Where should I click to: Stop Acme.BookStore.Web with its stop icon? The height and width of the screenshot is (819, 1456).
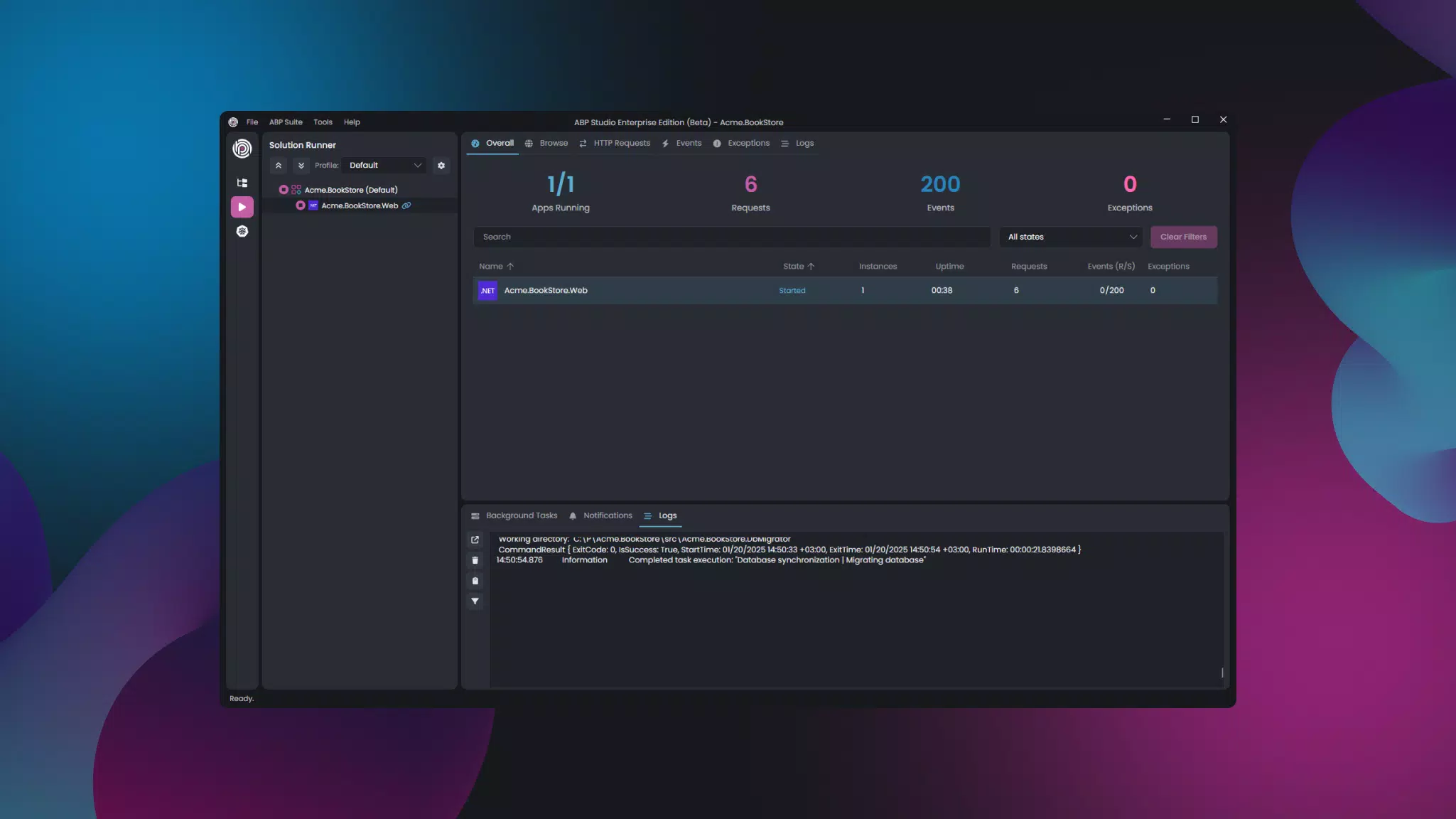(301, 205)
